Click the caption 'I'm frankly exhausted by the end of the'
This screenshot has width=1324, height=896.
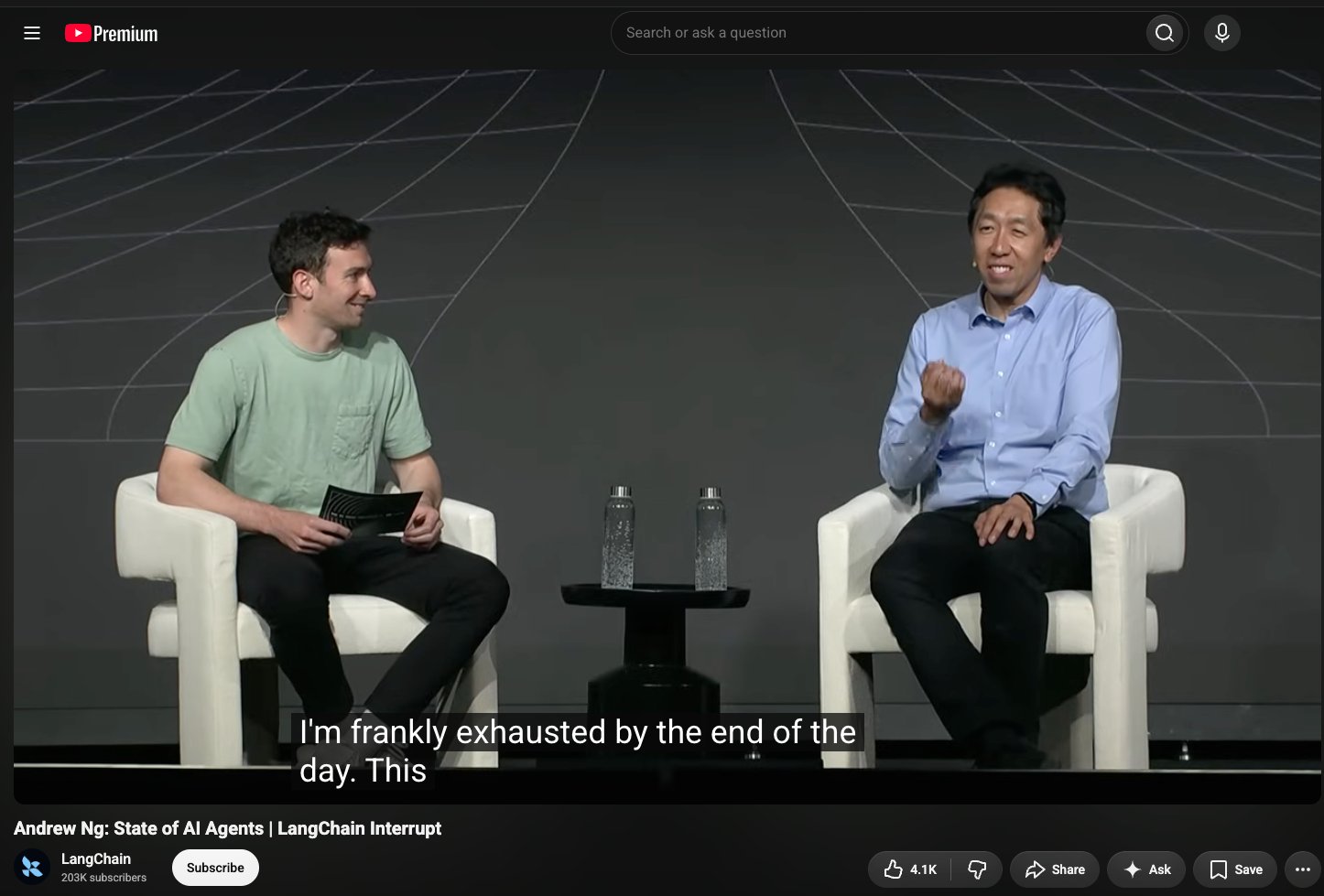click(578, 732)
